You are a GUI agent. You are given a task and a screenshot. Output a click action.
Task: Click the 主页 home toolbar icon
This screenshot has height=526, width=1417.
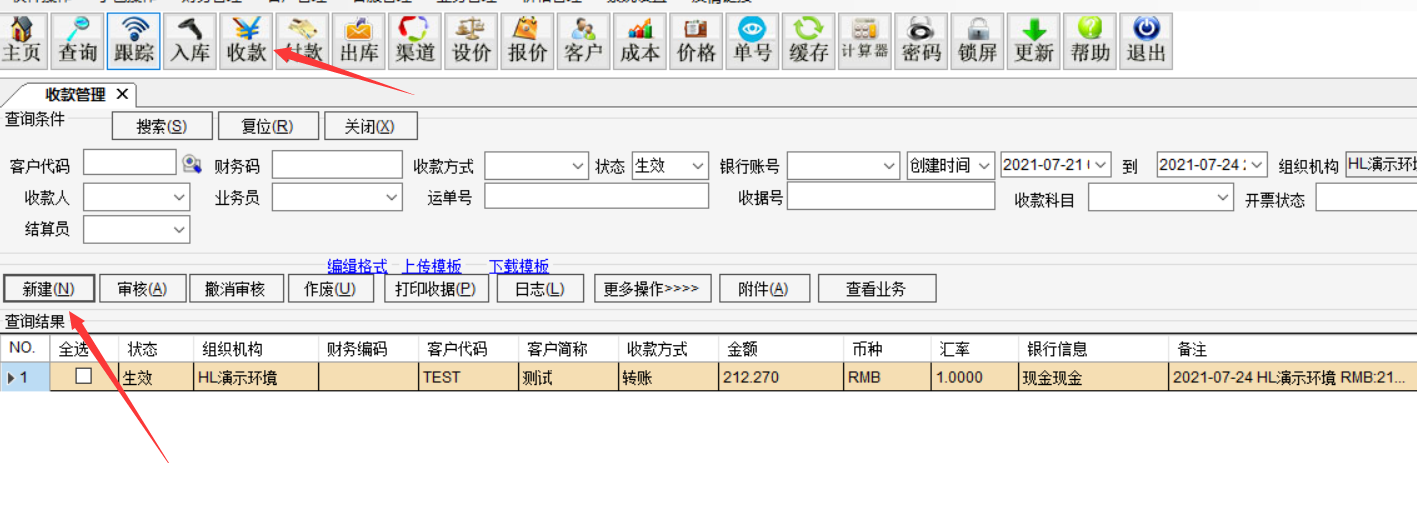click(x=22, y=41)
